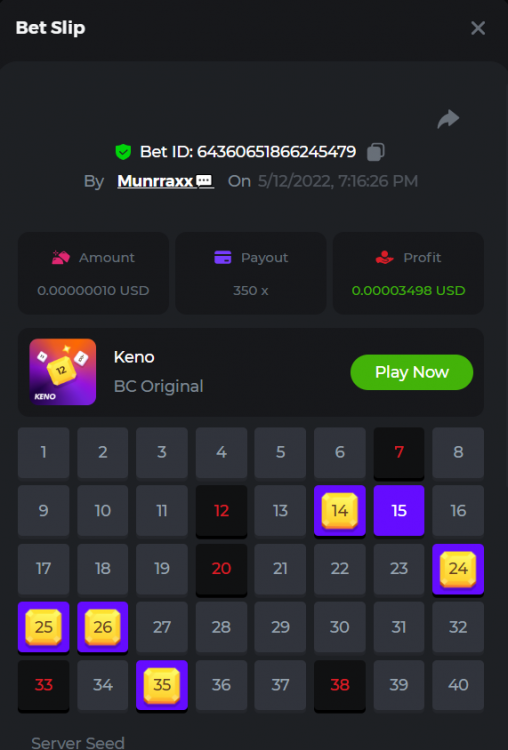508x750 pixels.
Task: Select gem tile number 24
Action: [x=458, y=569]
